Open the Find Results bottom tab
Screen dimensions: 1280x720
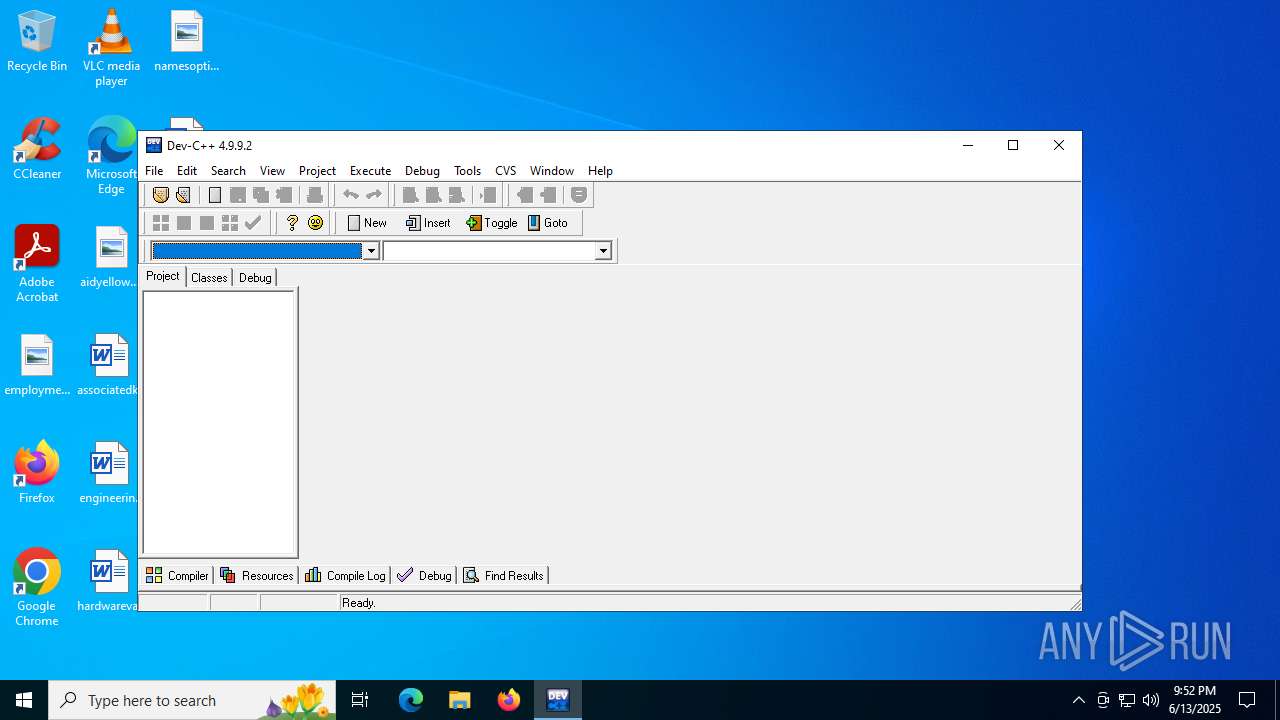pyautogui.click(x=503, y=575)
